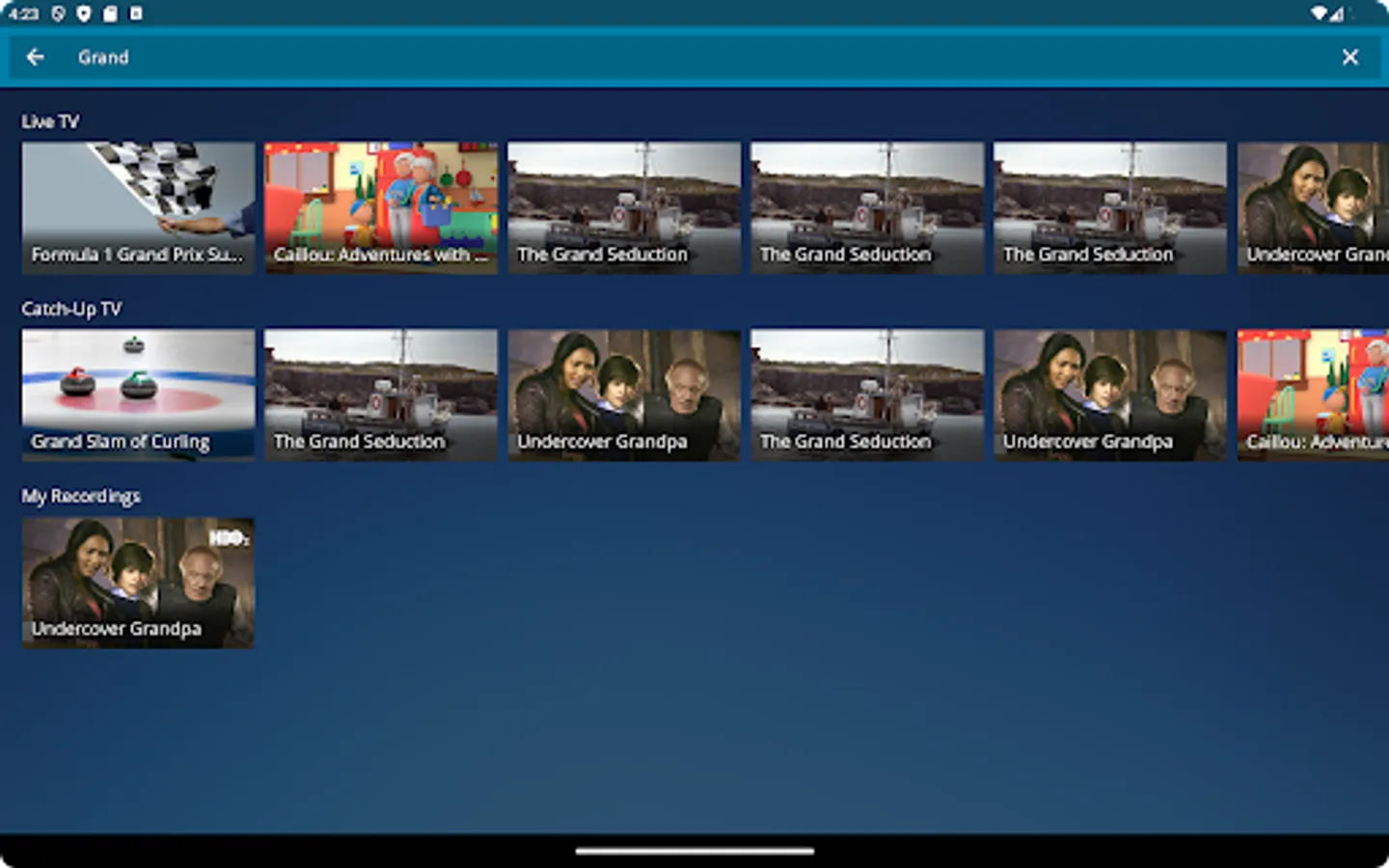Screen dimensions: 1389x868
Task: Tap the bottom navigation gesture handle
Action: click(694, 851)
